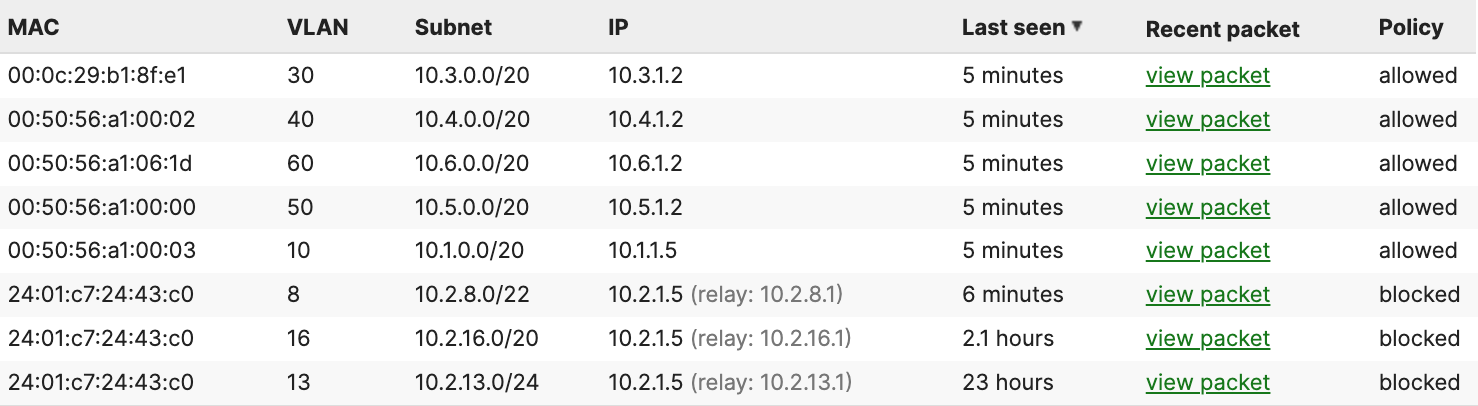Select MAC address 00:50:56:a1:06:1d
Screen dimensions: 1478x406
pos(101,164)
